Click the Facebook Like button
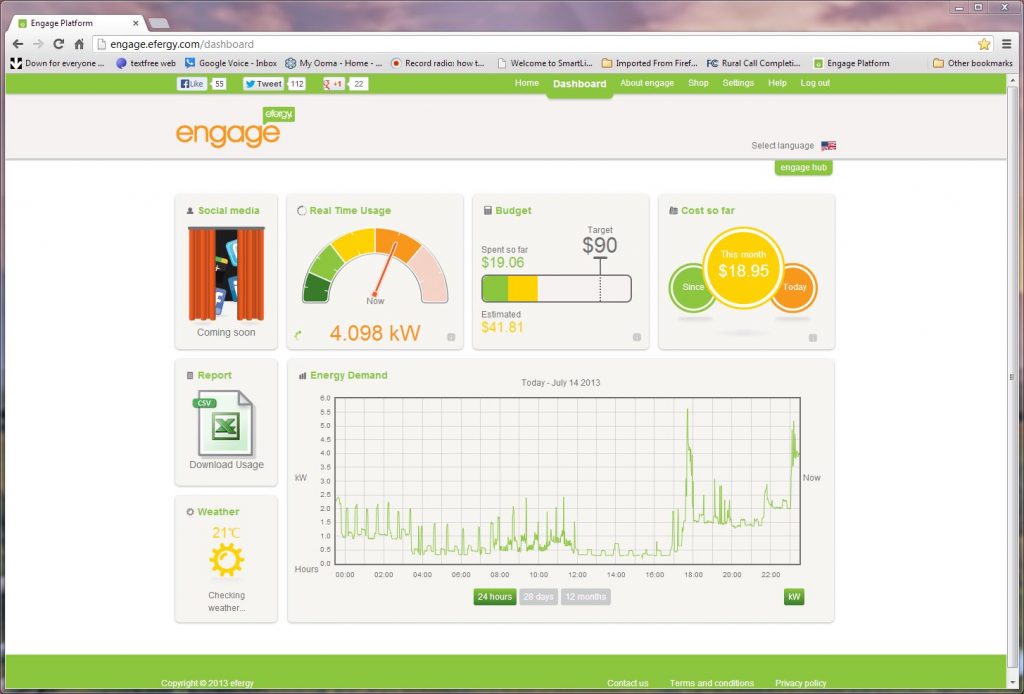Viewport: 1024px width, 694px height. [x=192, y=84]
